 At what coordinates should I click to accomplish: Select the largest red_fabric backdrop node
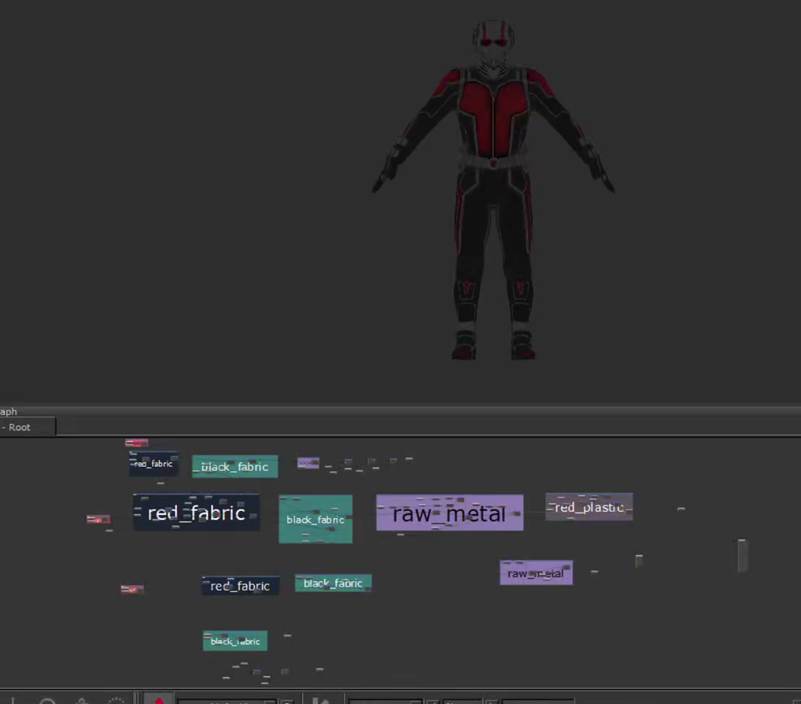click(196, 513)
